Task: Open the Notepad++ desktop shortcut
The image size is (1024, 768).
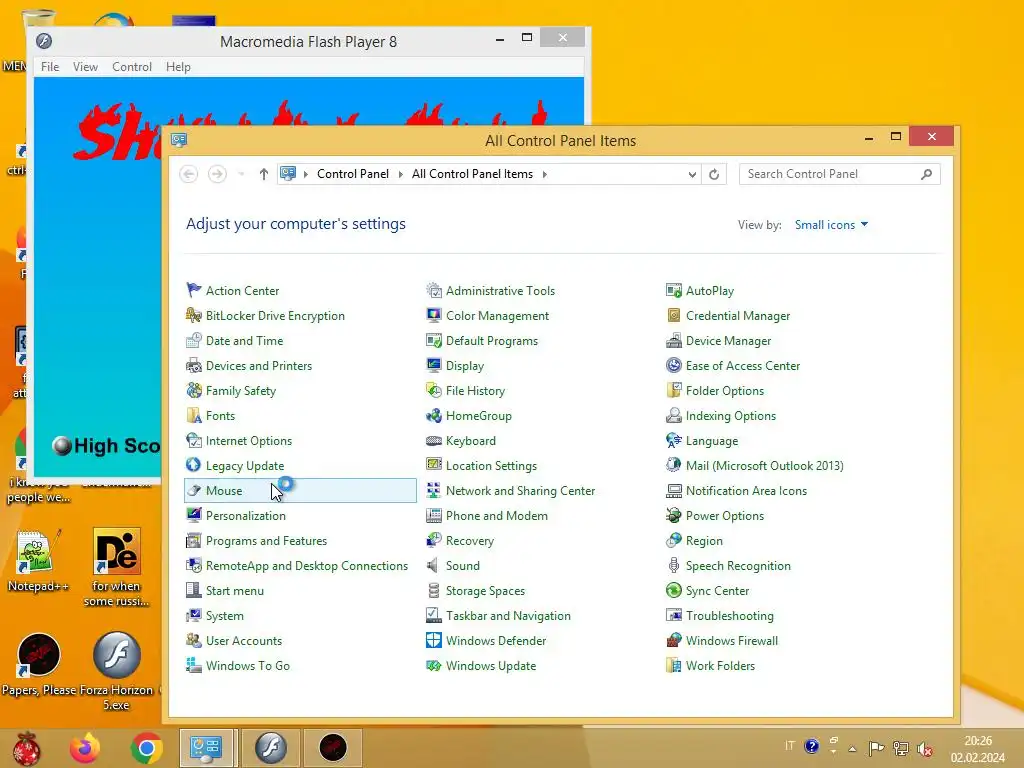Action: 38,561
